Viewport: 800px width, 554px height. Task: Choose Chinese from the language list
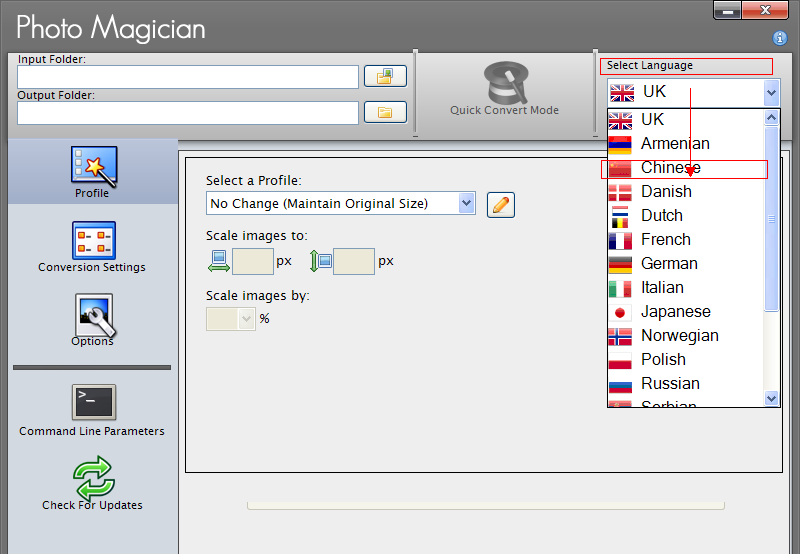click(x=670, y=168)
